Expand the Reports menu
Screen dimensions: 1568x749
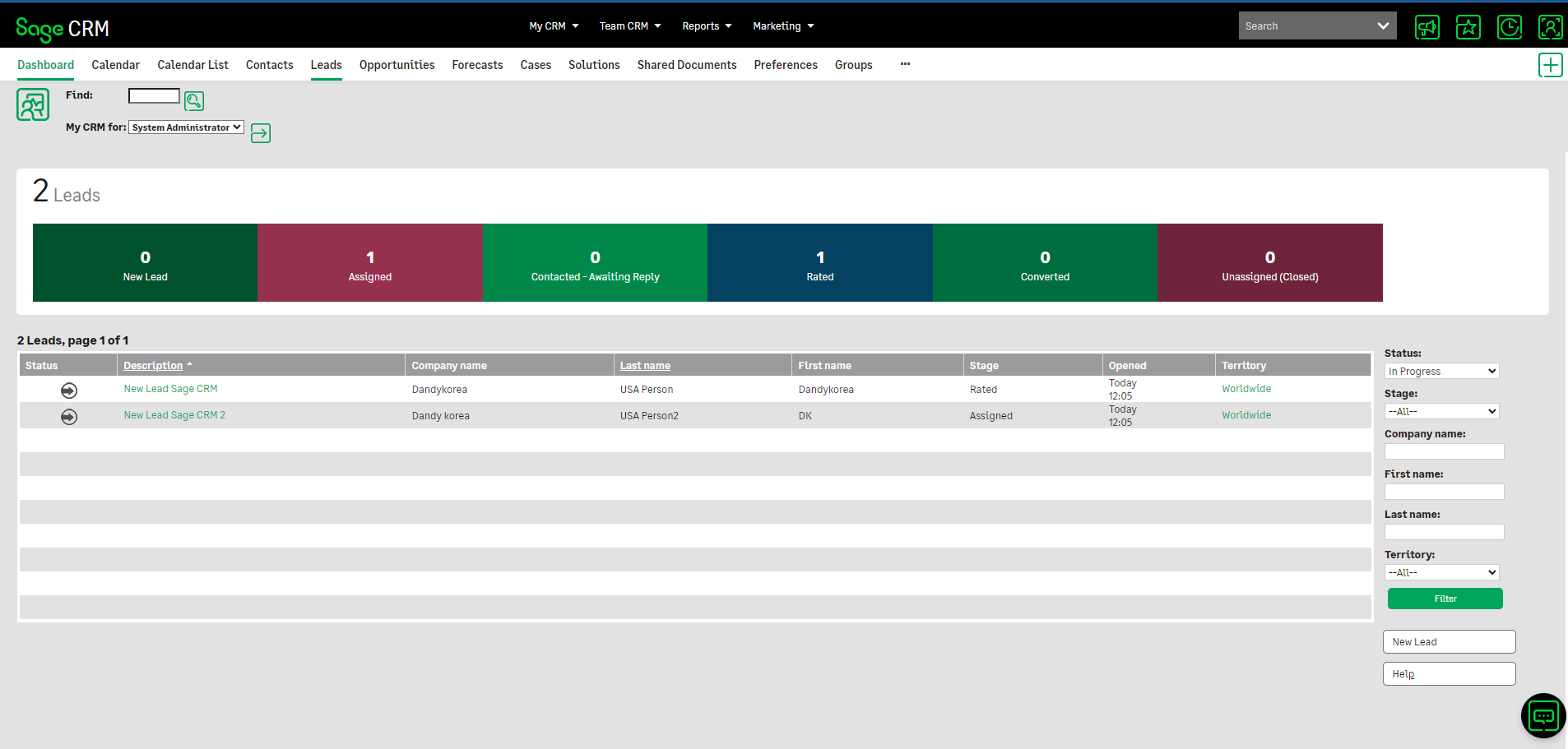707,26
